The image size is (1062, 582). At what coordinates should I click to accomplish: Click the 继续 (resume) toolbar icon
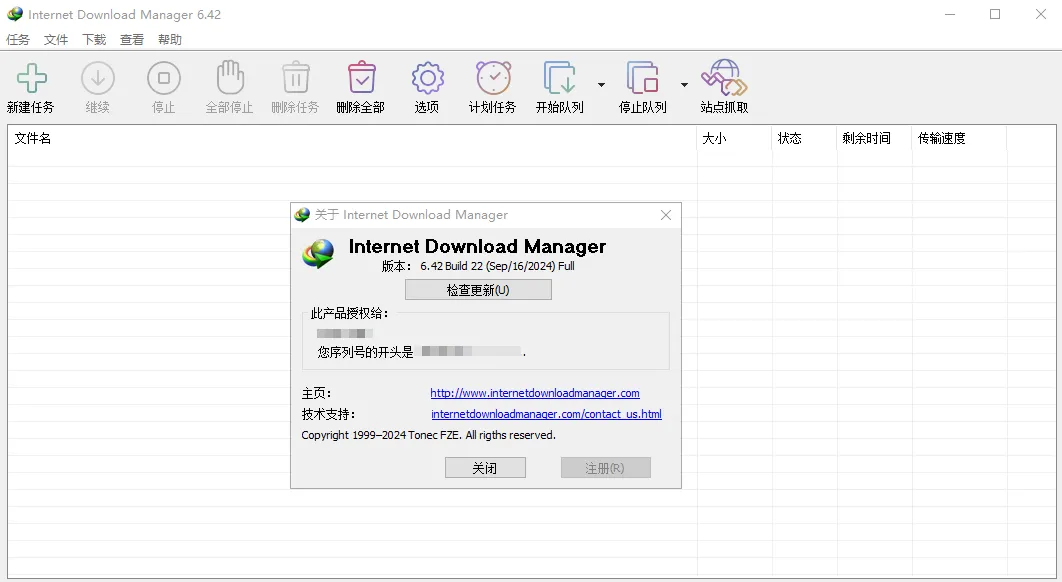tap(98, 78)
